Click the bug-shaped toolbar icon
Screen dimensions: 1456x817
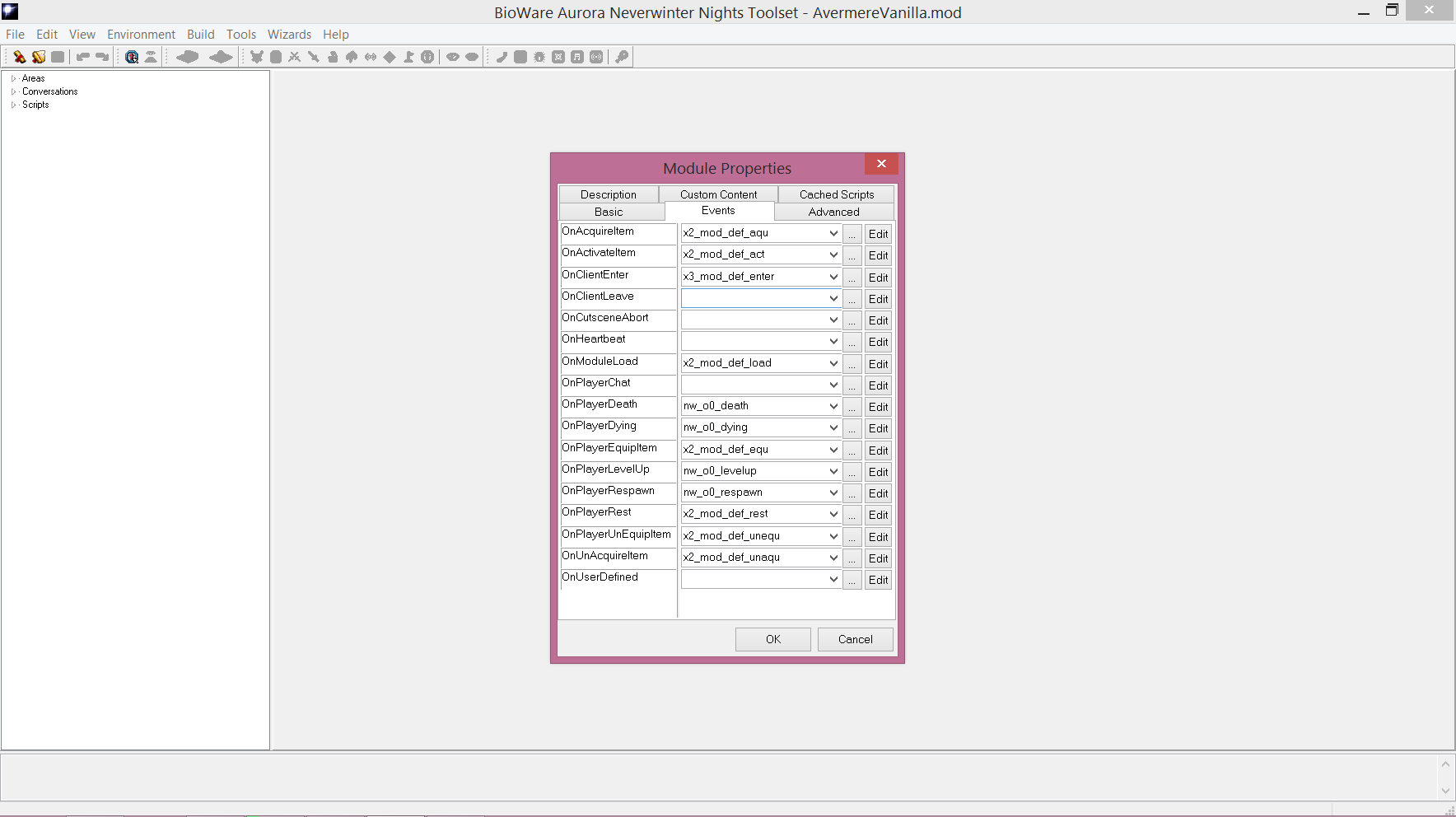[x=539, y=57]
